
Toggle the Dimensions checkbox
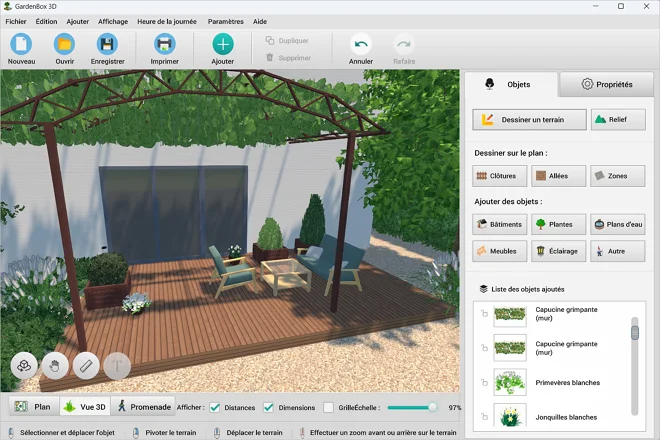(x=269, y=408)
